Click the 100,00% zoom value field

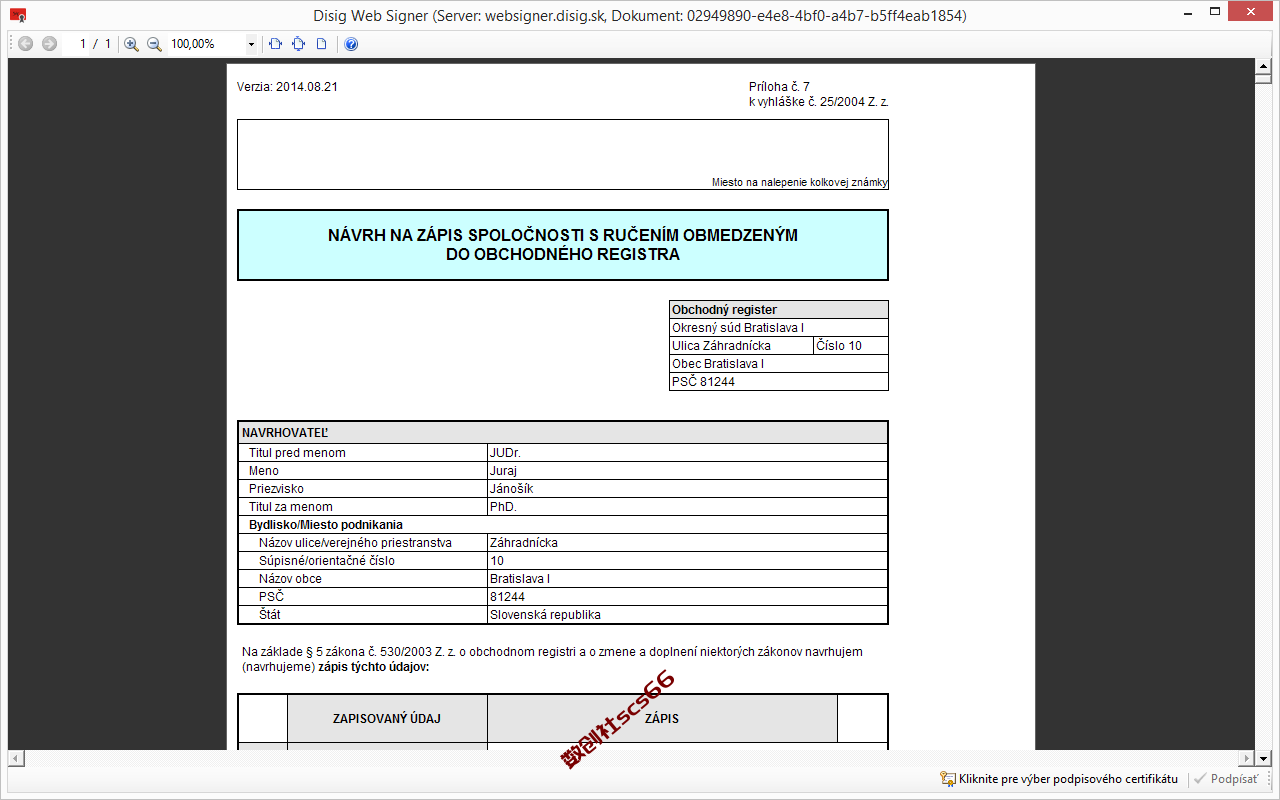coord(205,44)
